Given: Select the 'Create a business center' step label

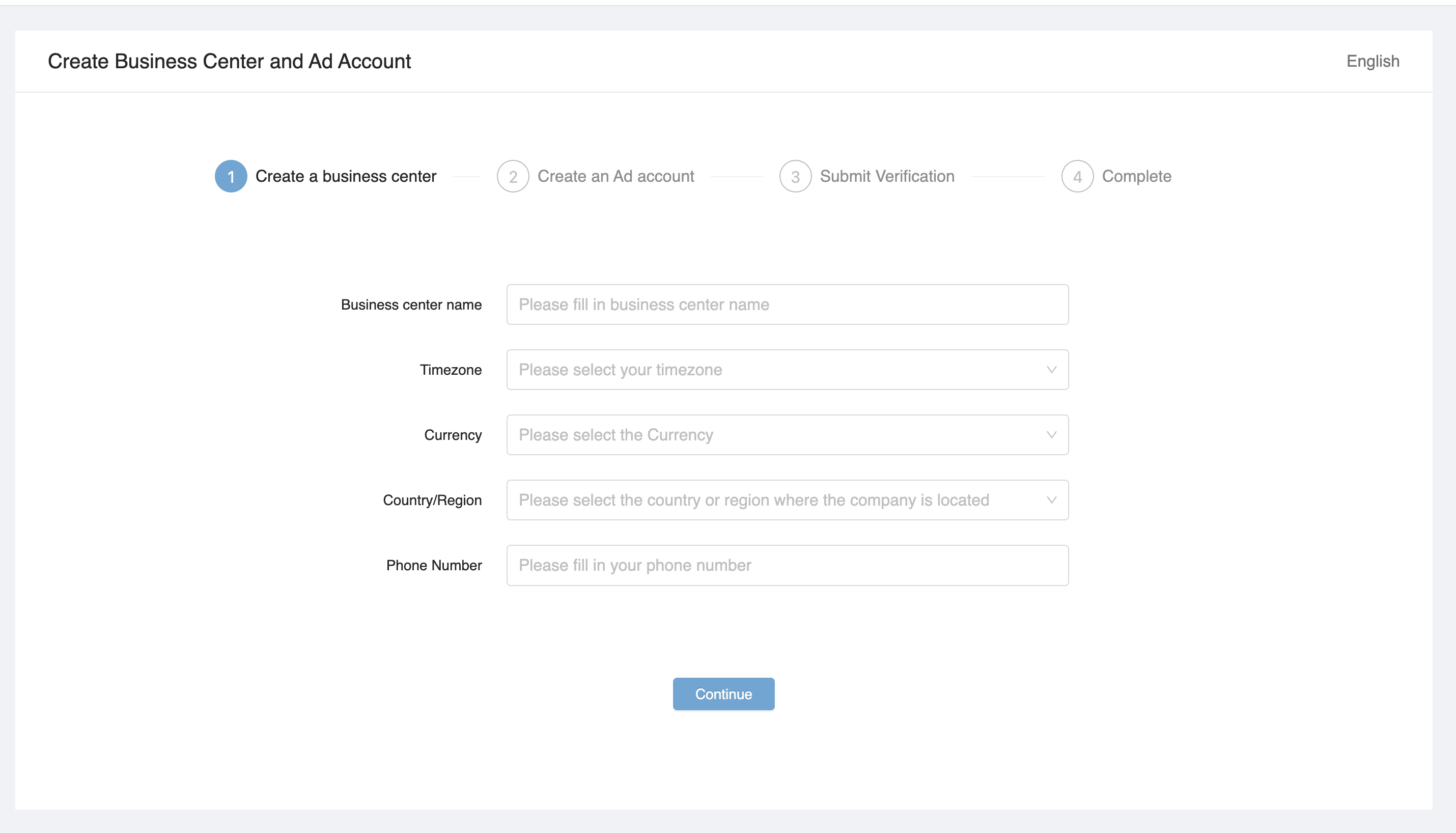Looking at the screenshot, I should point(345,176).
